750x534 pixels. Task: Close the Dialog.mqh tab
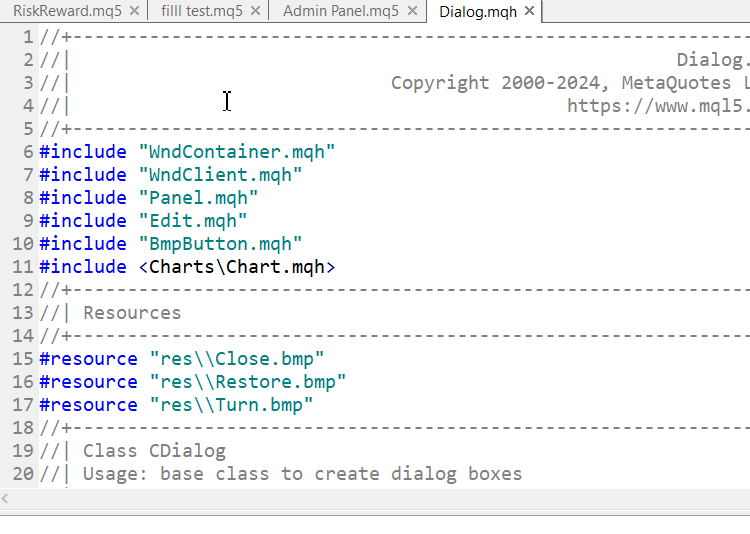click(529, 11)
